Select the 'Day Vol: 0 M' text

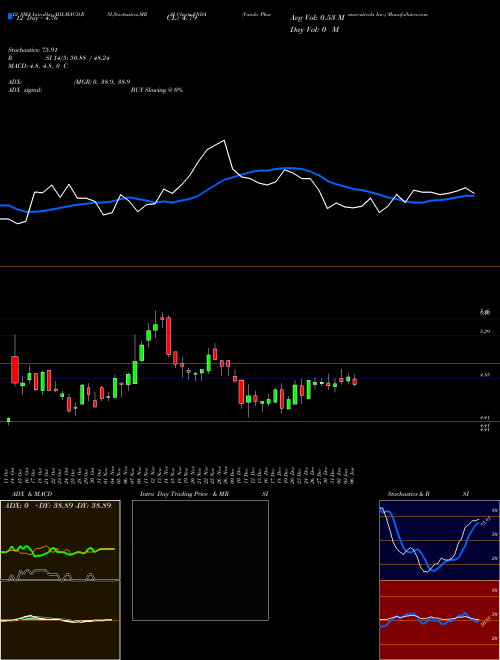tap(314, 30)
